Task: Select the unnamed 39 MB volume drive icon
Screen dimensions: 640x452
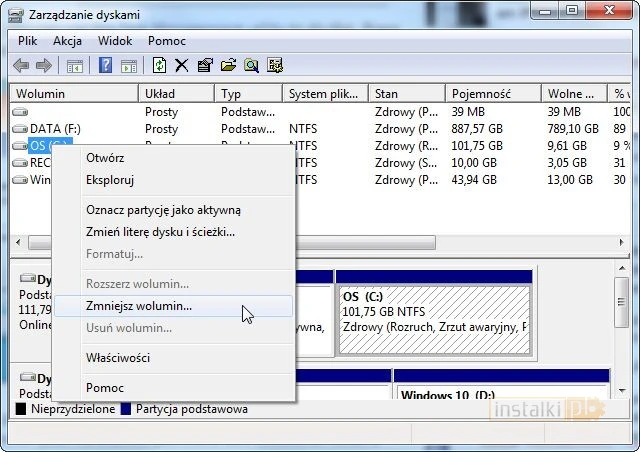Action: [20, 111]
